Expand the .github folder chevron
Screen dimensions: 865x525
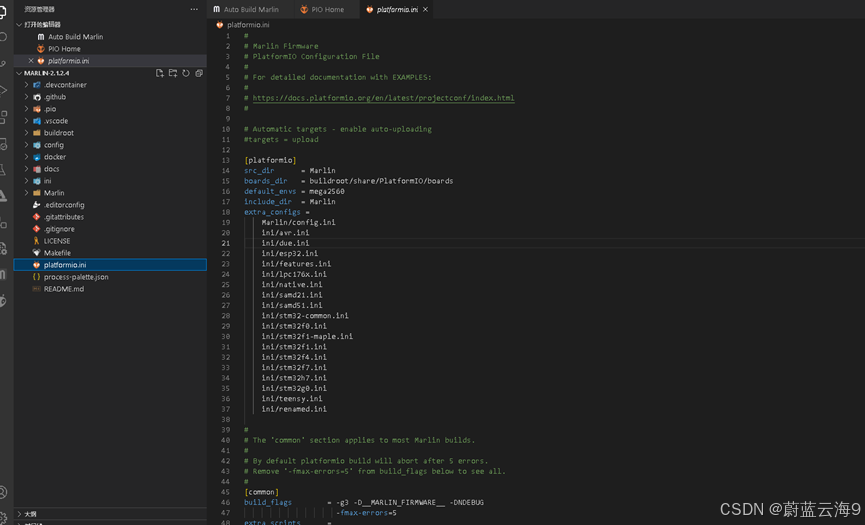click(26, 97)
